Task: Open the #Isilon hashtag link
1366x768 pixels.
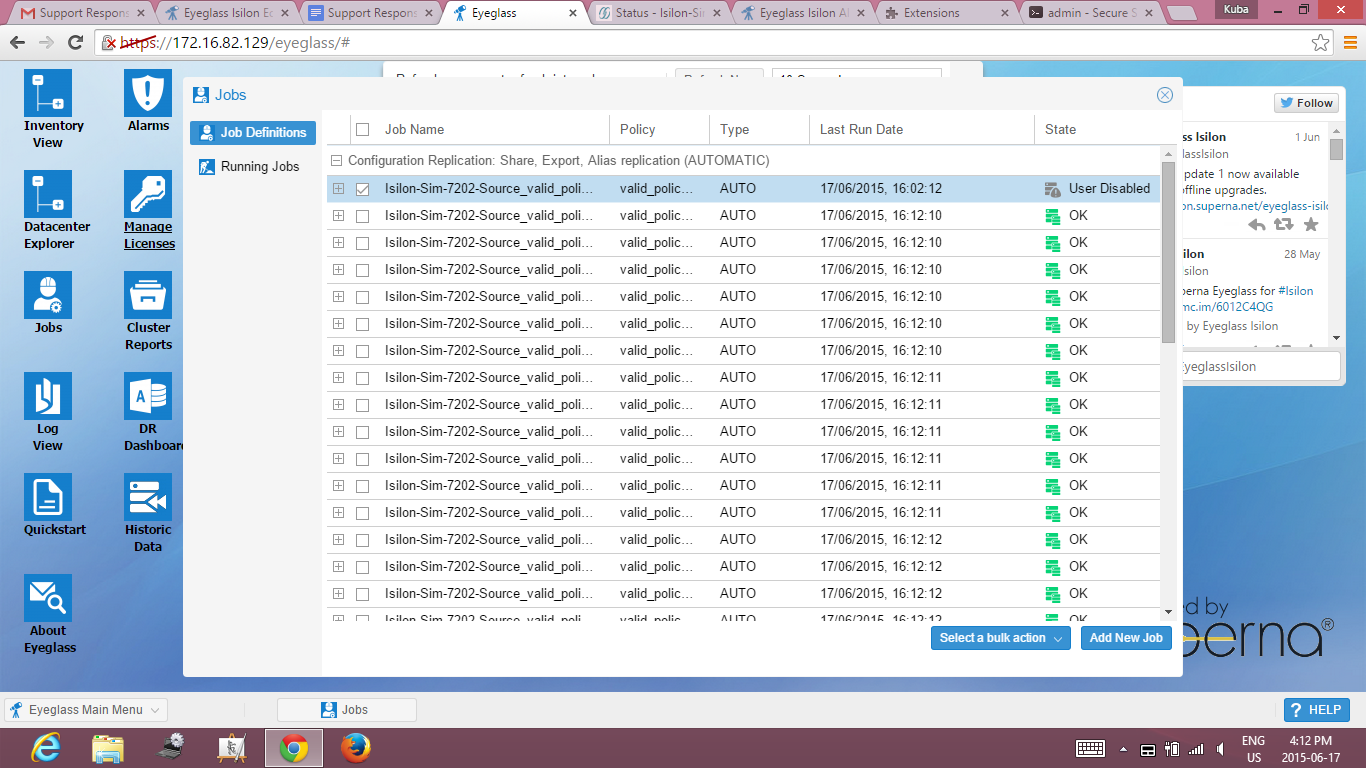Action: [x=1296, y=291]
